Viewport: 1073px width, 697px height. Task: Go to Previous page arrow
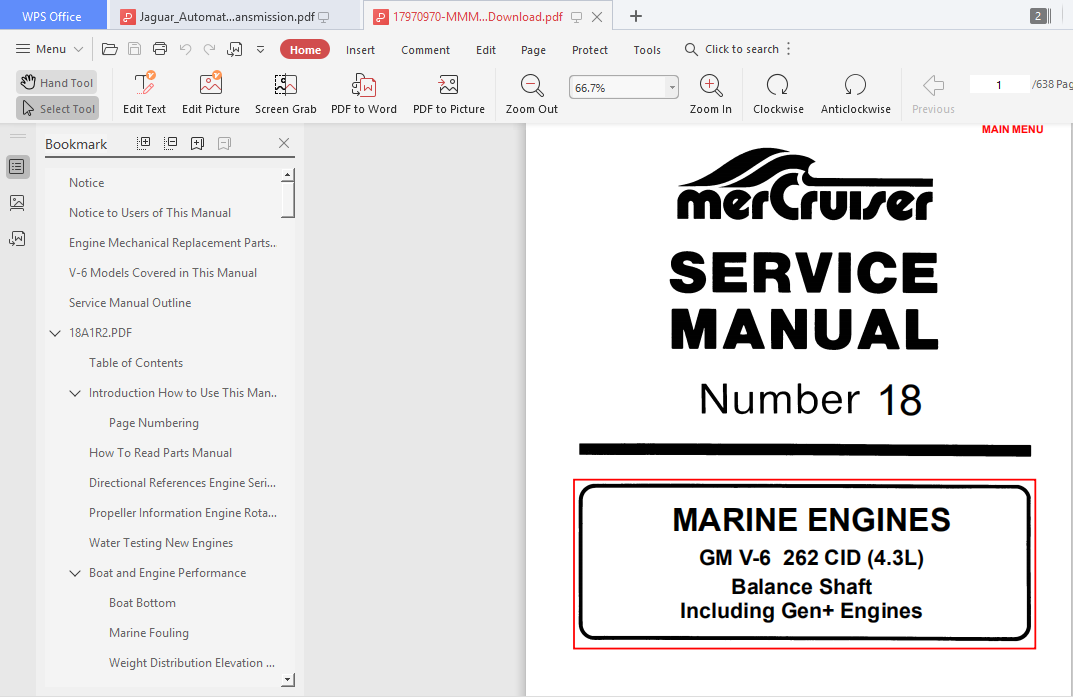[933, 93]
